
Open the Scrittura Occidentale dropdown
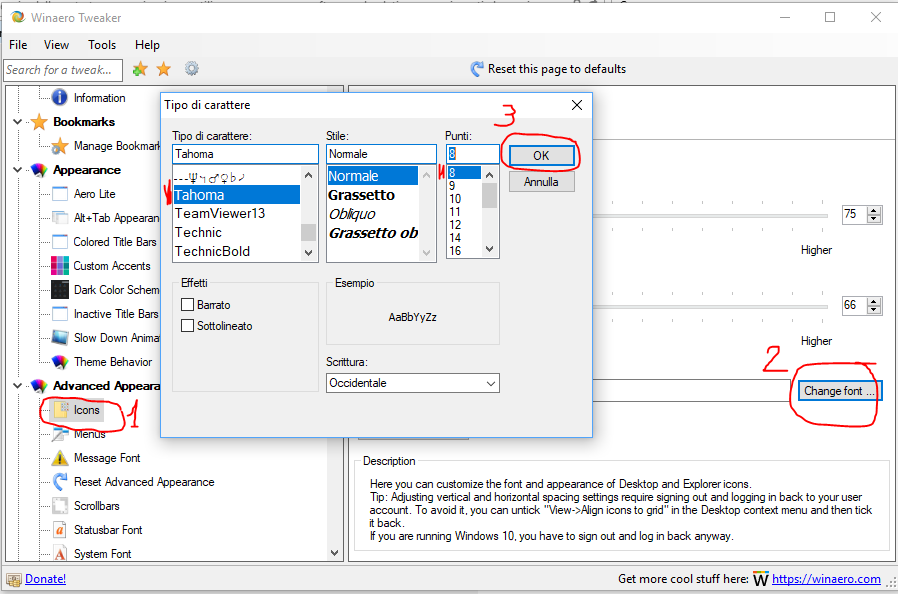412,383
